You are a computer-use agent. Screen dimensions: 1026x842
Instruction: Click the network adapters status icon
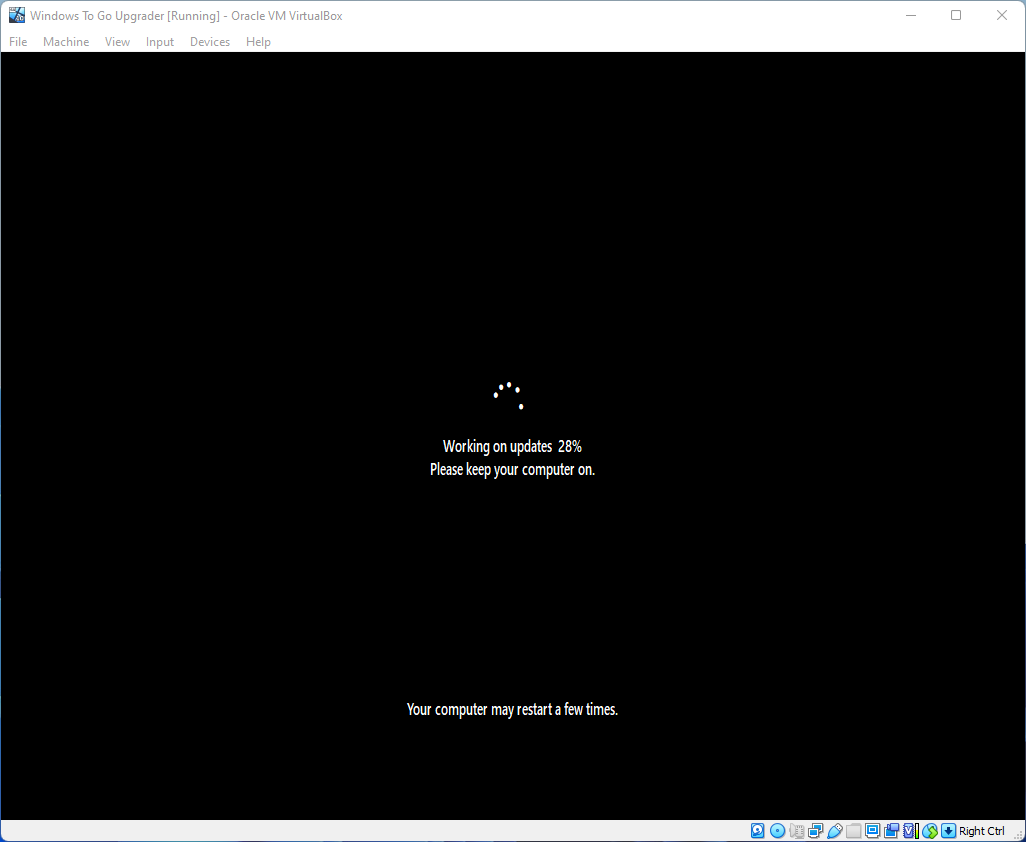(x=815, y=831)
